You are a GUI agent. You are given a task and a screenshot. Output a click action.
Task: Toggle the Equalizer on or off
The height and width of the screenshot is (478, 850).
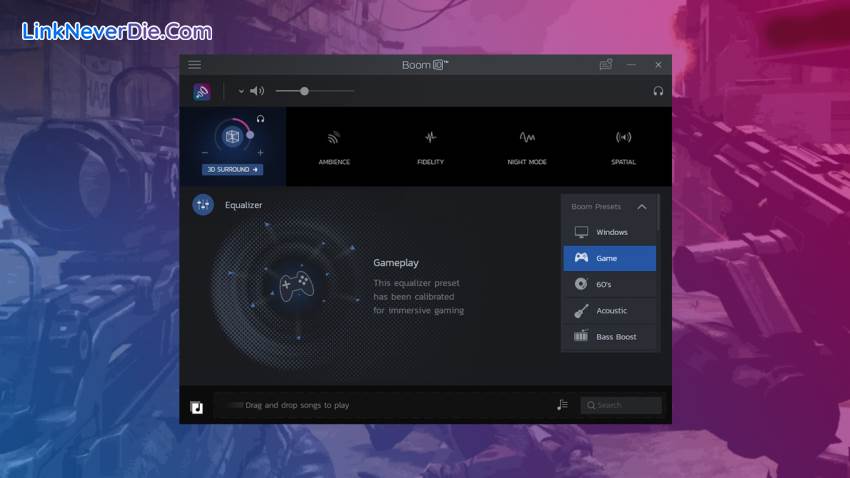[x=203, y=205]
